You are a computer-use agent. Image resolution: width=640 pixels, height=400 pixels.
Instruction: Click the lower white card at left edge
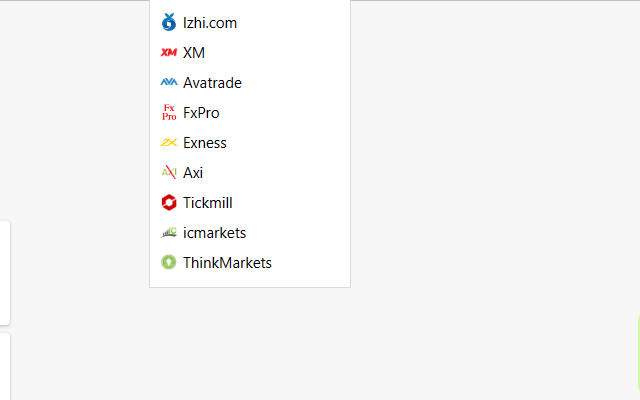click(5, 366)
